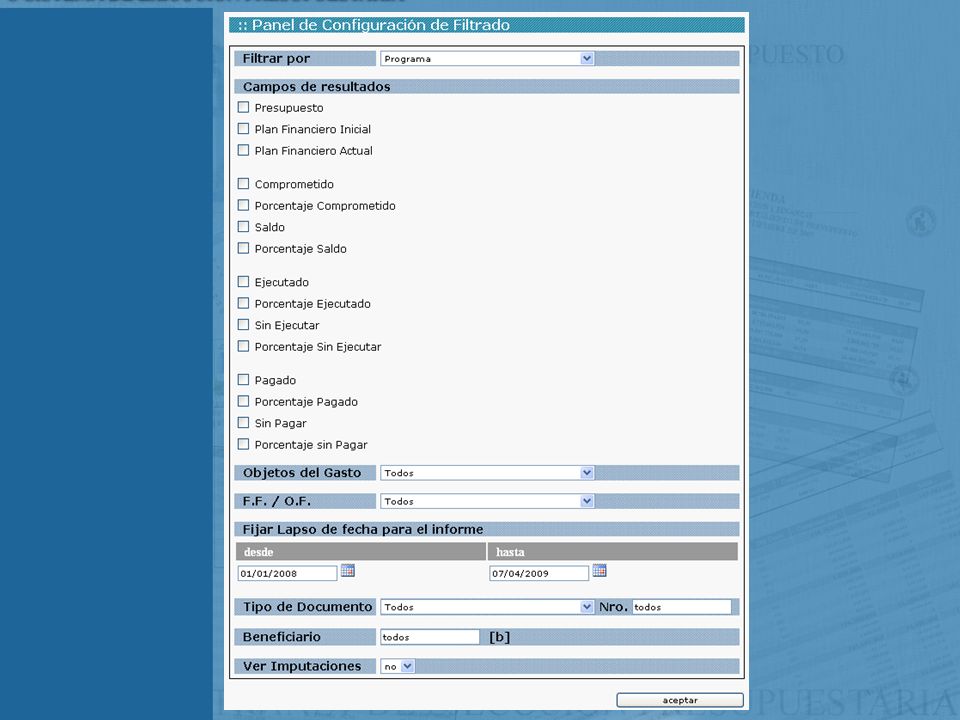Screen dimensions: 960x720
Task: Tick the Pagado checkbox
Action: tap(243, 380)
